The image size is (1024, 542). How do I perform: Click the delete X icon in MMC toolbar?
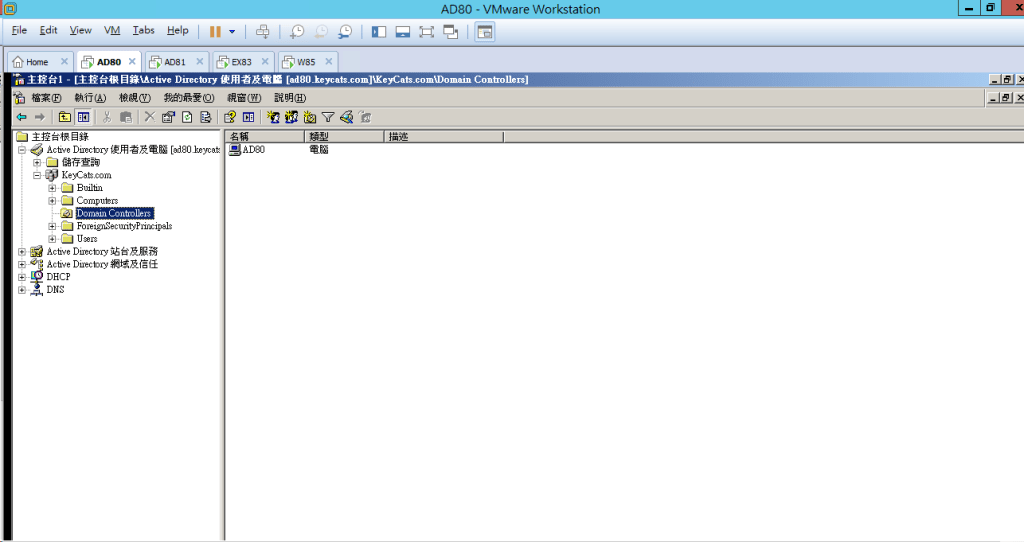(149, 117)
